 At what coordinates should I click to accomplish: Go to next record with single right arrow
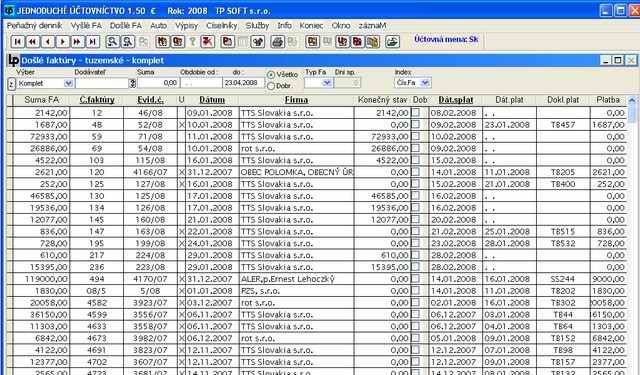63,42
